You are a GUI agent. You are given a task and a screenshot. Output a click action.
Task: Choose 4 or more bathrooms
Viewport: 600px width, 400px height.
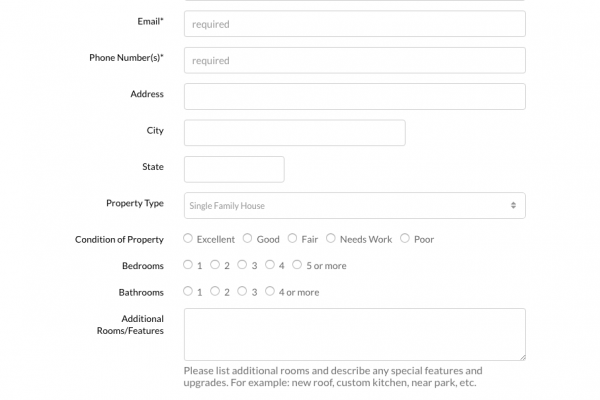click(x=270, y=292)
